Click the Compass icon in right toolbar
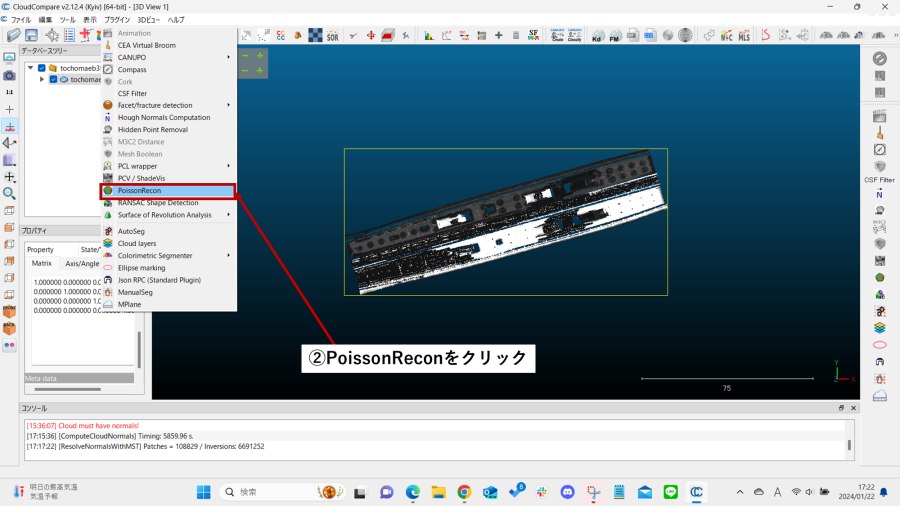Viewport: 900px width, 506px height. pos(879,150)
